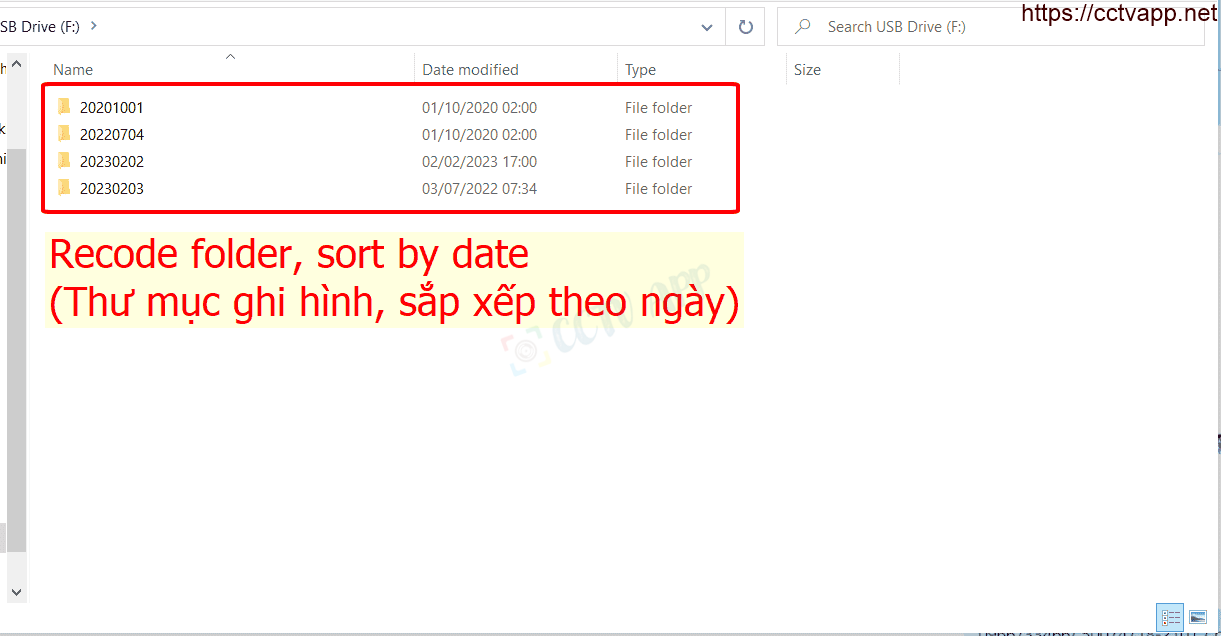Select the folder icon for 20220704
The image size is (1221, 636).
click(65, 134)
